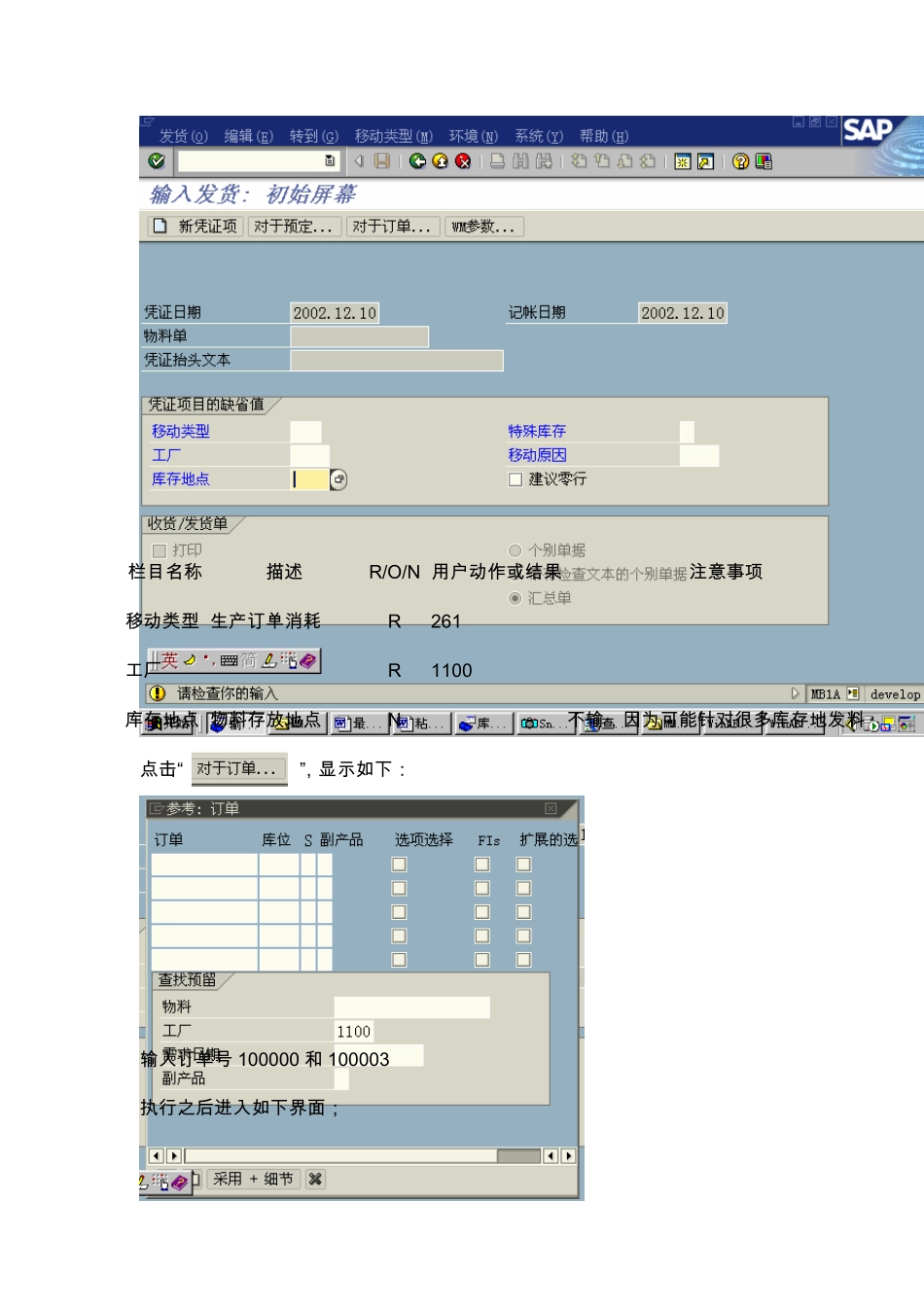The height and width of the screenshot is (1307, 924).
Task: Click the red 英 input method icon
Action: pos(170,661)
